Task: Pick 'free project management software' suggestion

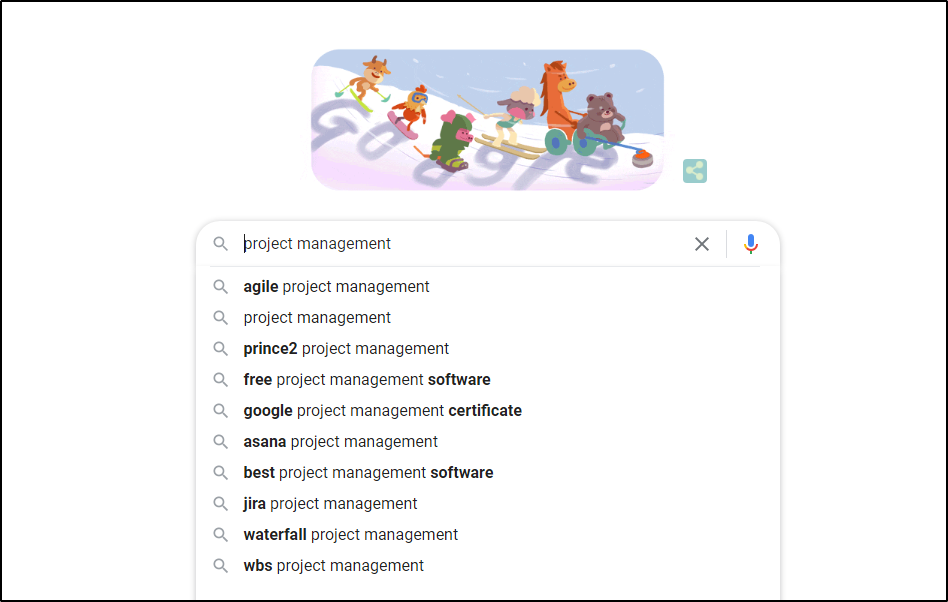Action: point(367,380)
